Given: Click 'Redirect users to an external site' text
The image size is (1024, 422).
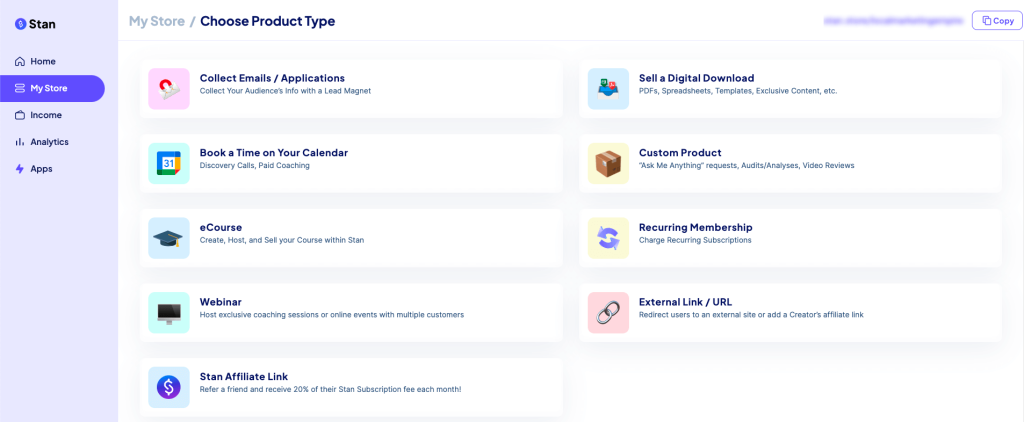Looking at the screenshot, I should (751, 314).
